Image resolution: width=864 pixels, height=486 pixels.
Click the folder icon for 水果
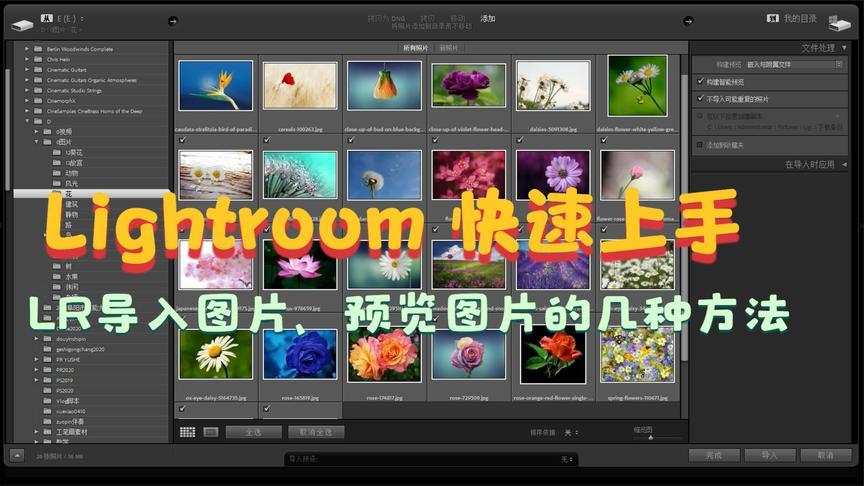(x=57, y=277)
